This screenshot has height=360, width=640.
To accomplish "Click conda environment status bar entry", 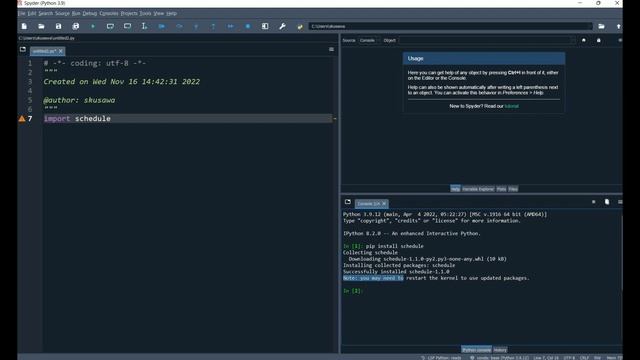I will pos(500,358).
